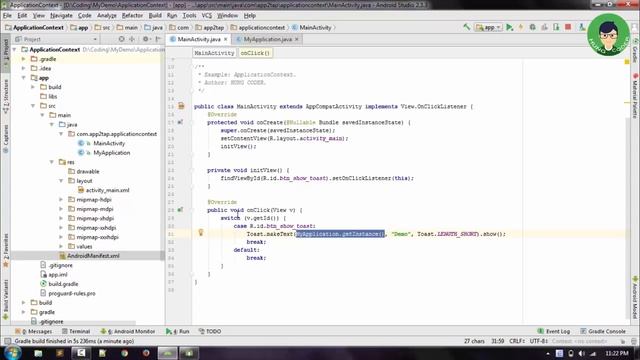Click the red Stop button
Viewport: 640px width, 360px height.
tap(568, 27)
